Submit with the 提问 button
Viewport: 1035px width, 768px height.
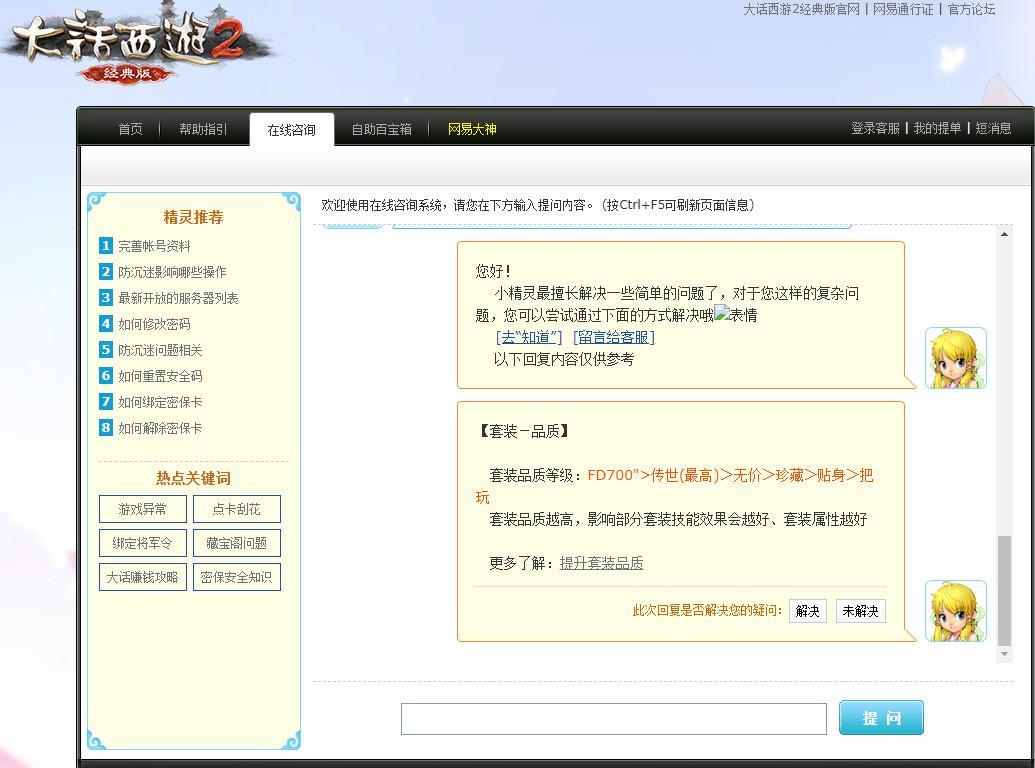(881, 718)
